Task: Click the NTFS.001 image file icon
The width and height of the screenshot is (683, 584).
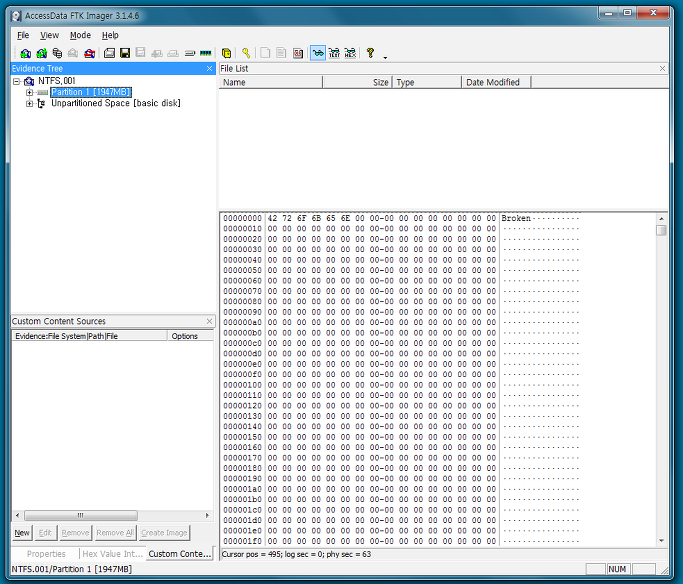Action: pyautogui.click(x=29, y=81)
